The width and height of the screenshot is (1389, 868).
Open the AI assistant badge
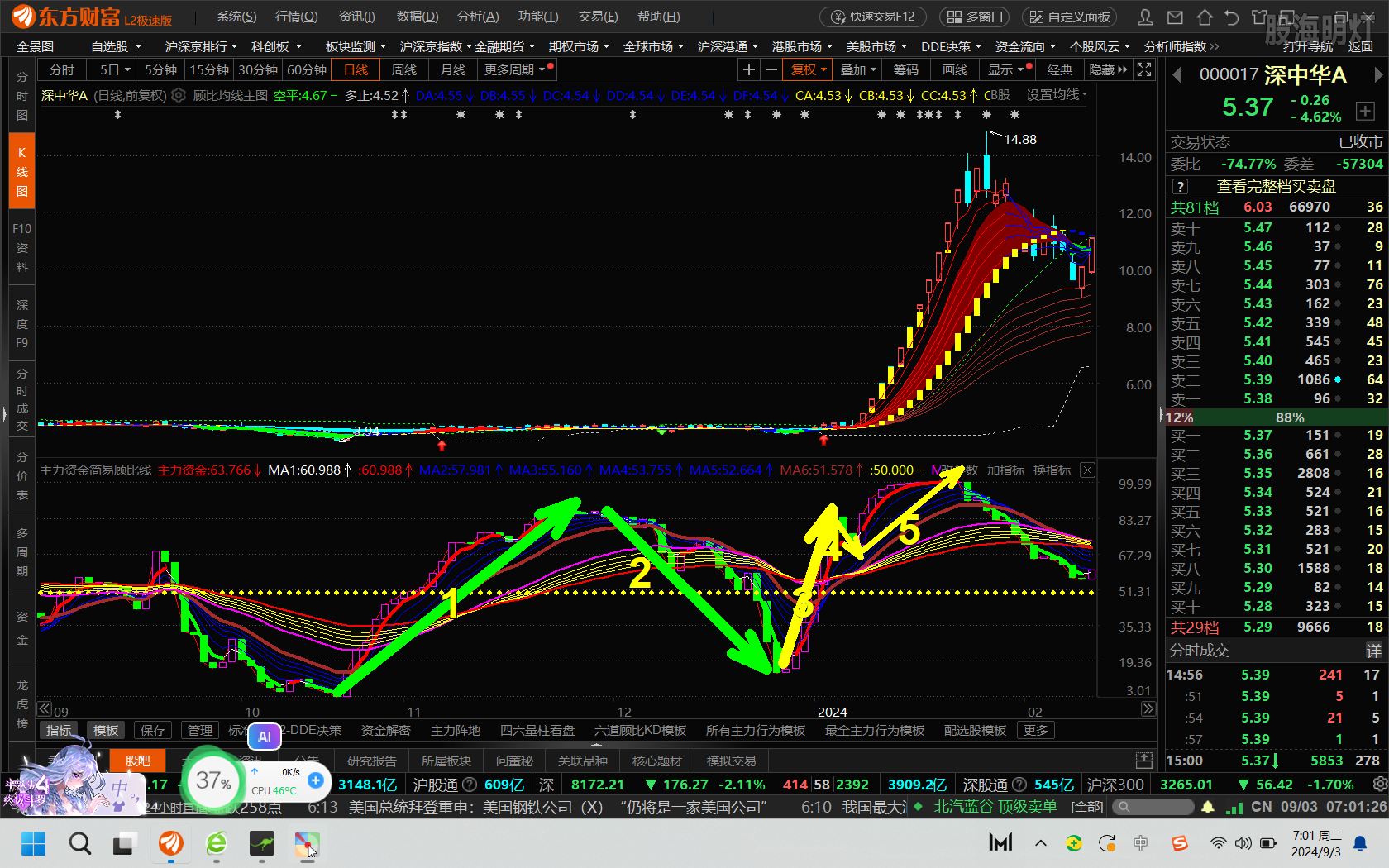pyautogui.click(x=265, y=737)
